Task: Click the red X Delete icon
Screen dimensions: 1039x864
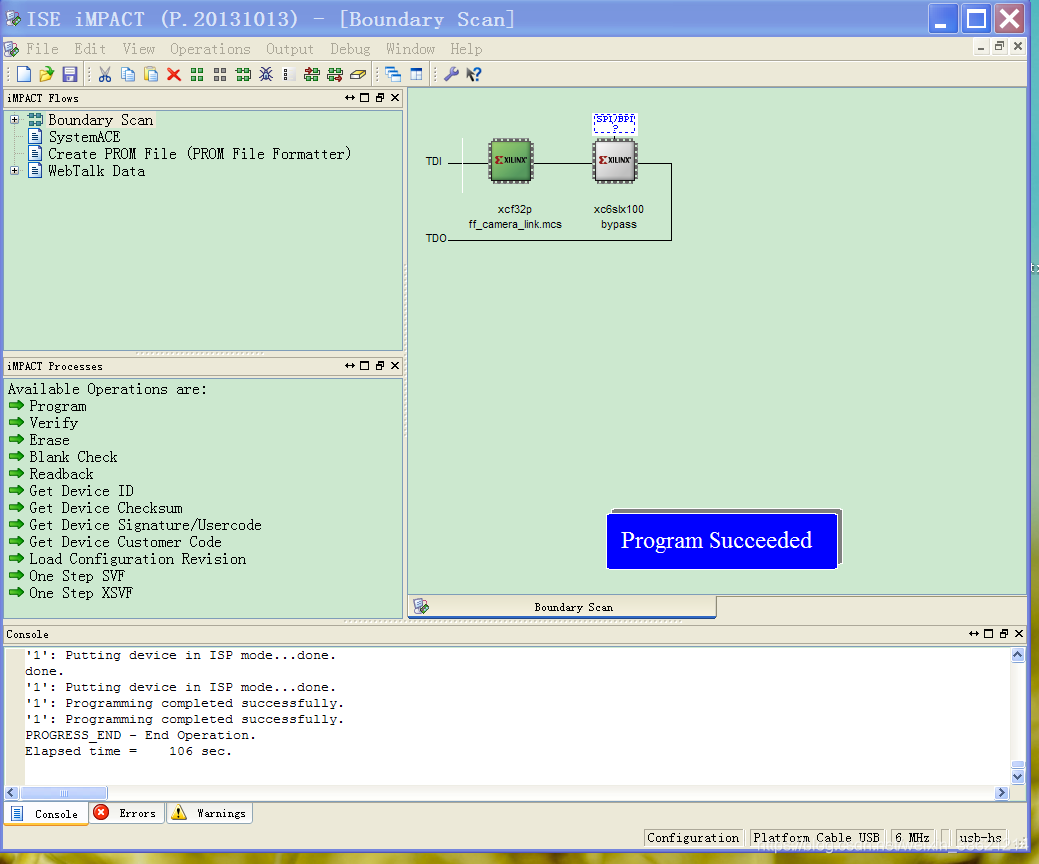Action: pyautogui.click(x=174, y=74)
